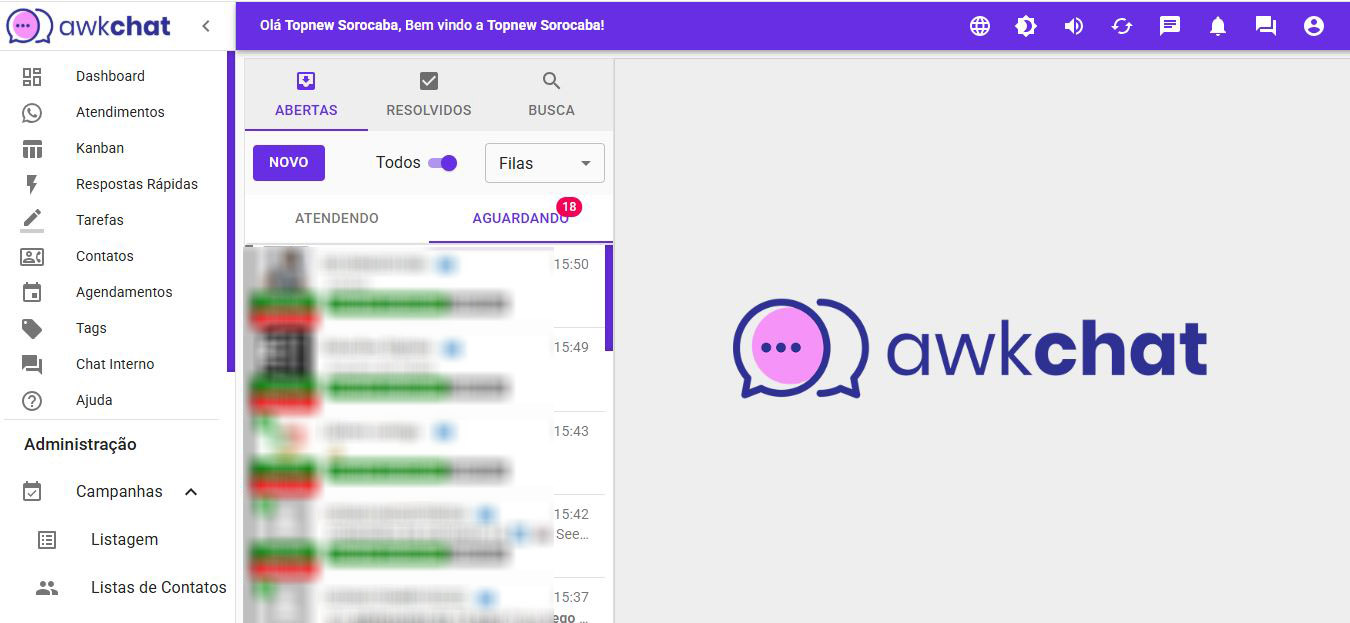The height and width of the screenshot is (623, 1350).
Task: Open the language selector globe icon
Action: coord(980,26)
